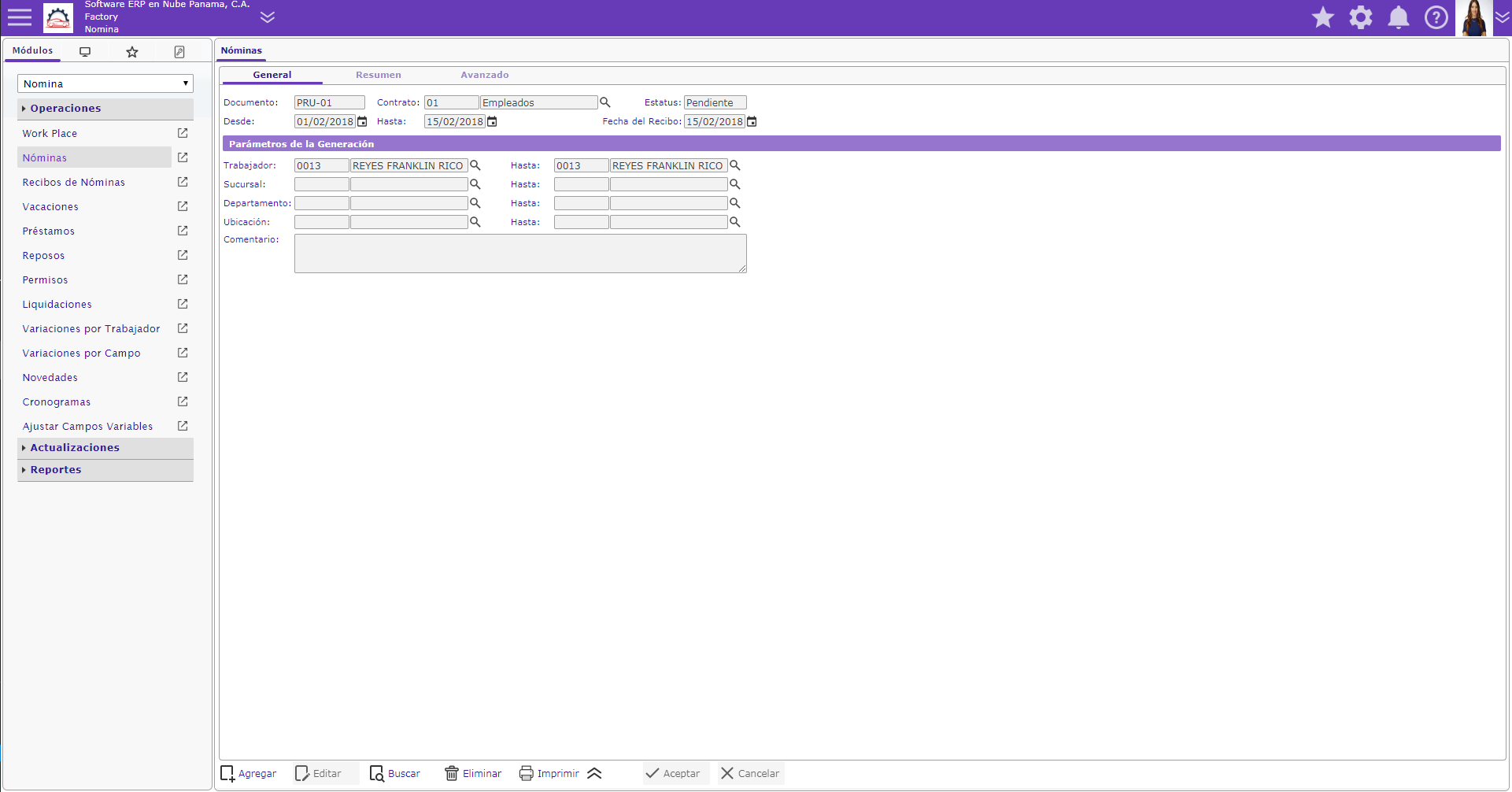Open the Desde date calendar picker
Viewport: 1512px width, 792px height.
[x=362, y=122]
